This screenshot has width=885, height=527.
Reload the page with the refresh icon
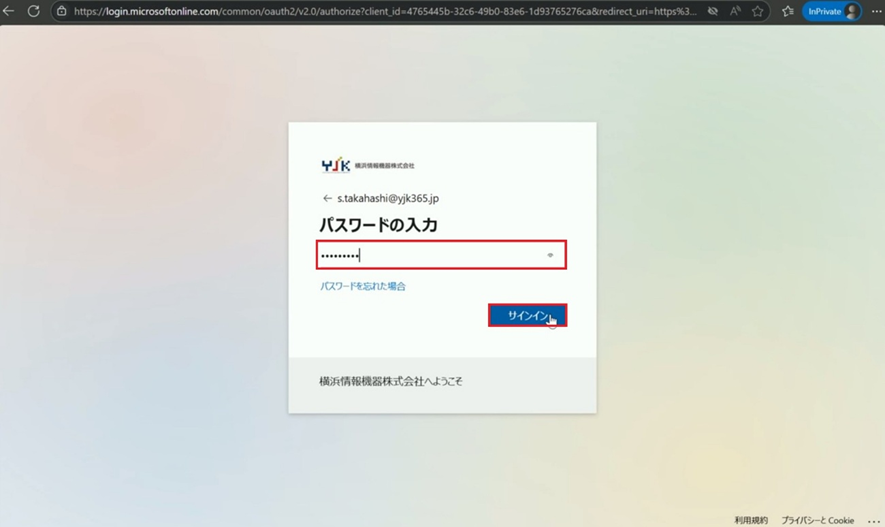coord(33,11)
